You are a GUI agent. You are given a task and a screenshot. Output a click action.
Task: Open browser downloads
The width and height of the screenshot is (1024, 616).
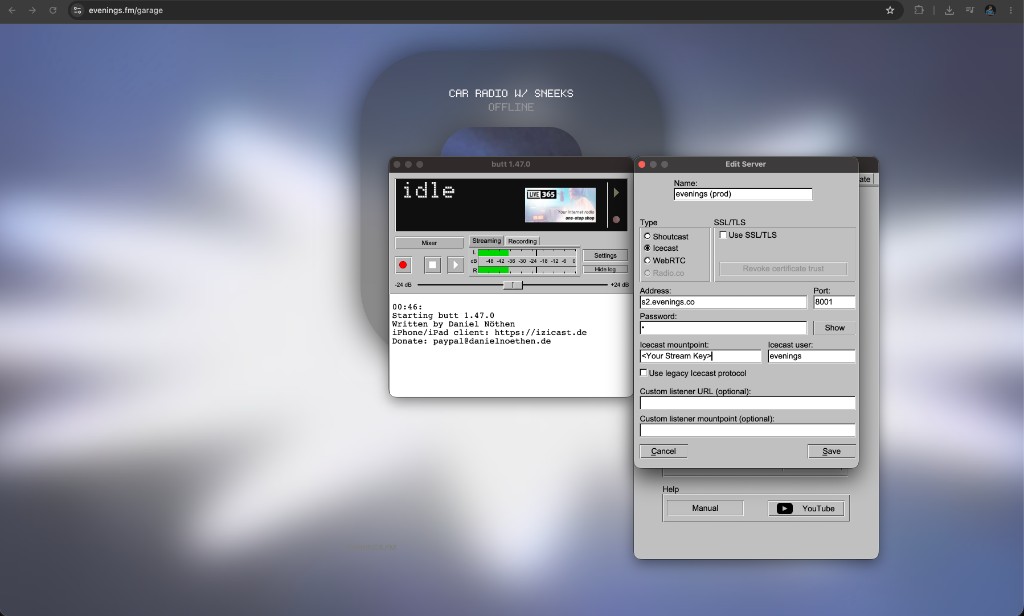tap(949, 10)
